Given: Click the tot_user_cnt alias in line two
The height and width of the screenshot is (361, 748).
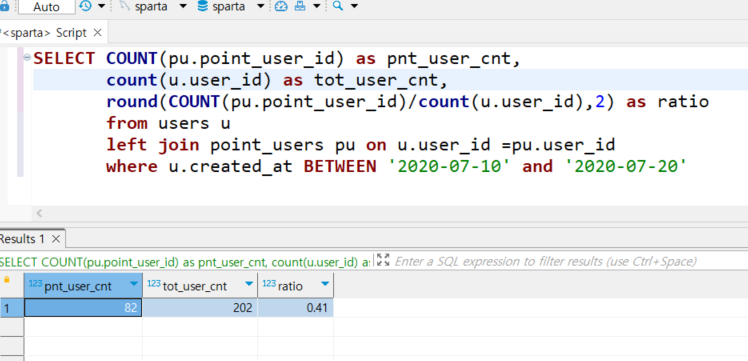Looking at the screenshot, I should tap(375, 80).
